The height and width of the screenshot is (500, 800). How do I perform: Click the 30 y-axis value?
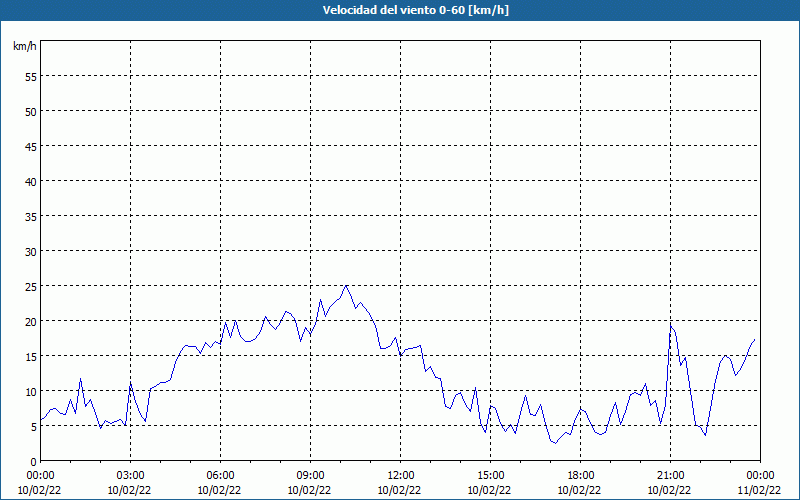tap(31, 252)
